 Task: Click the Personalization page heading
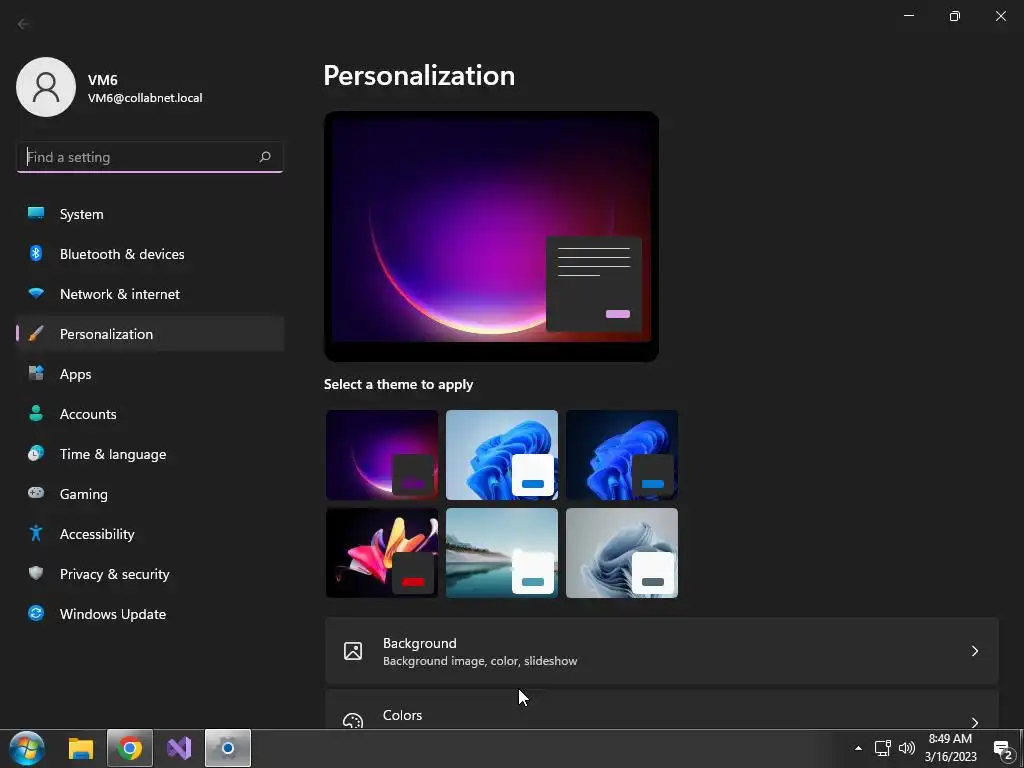click(419, 76)
